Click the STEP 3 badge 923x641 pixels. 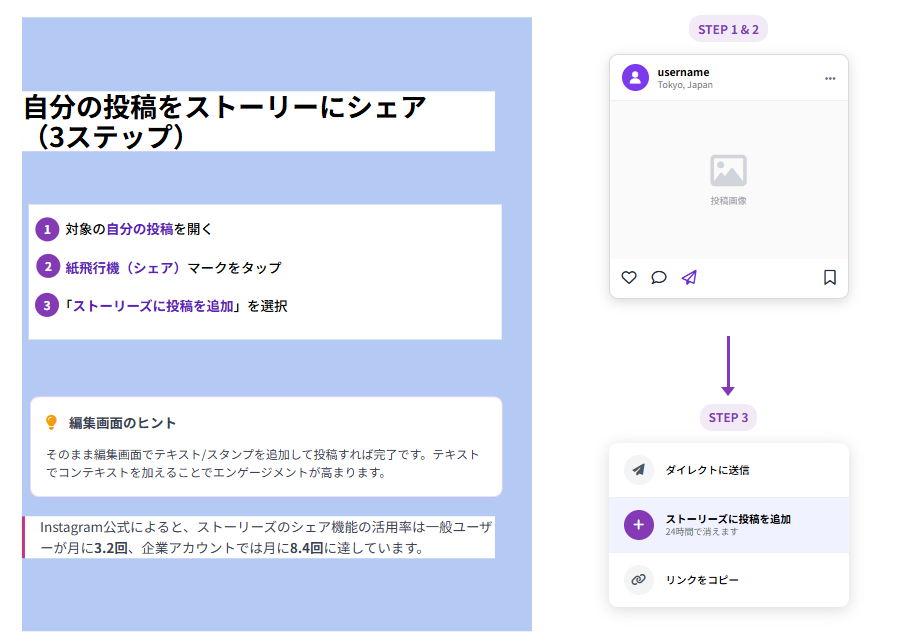tap(728, 417)
